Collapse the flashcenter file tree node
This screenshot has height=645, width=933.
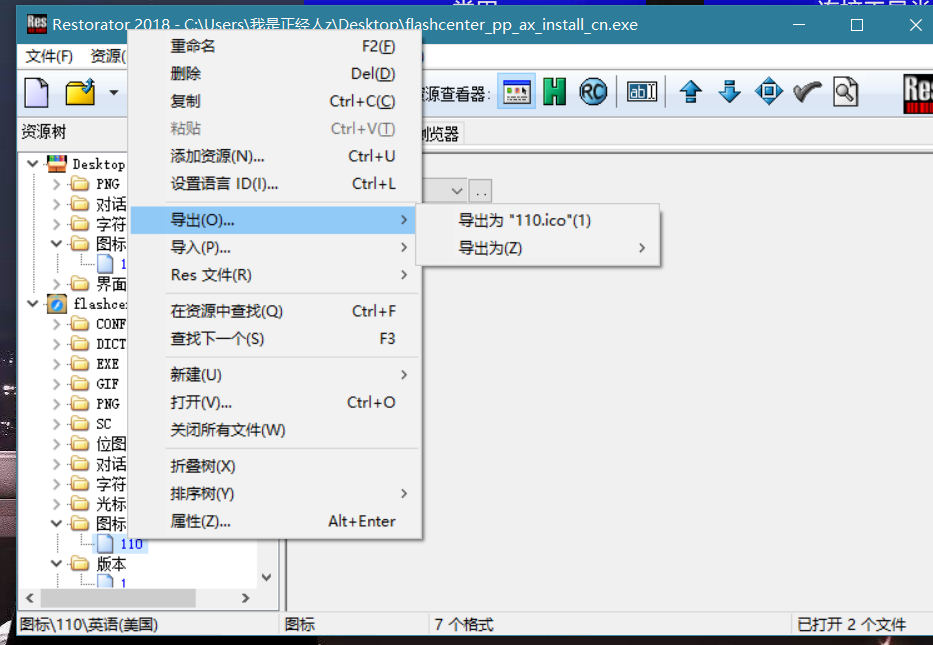tap(33, 304)
